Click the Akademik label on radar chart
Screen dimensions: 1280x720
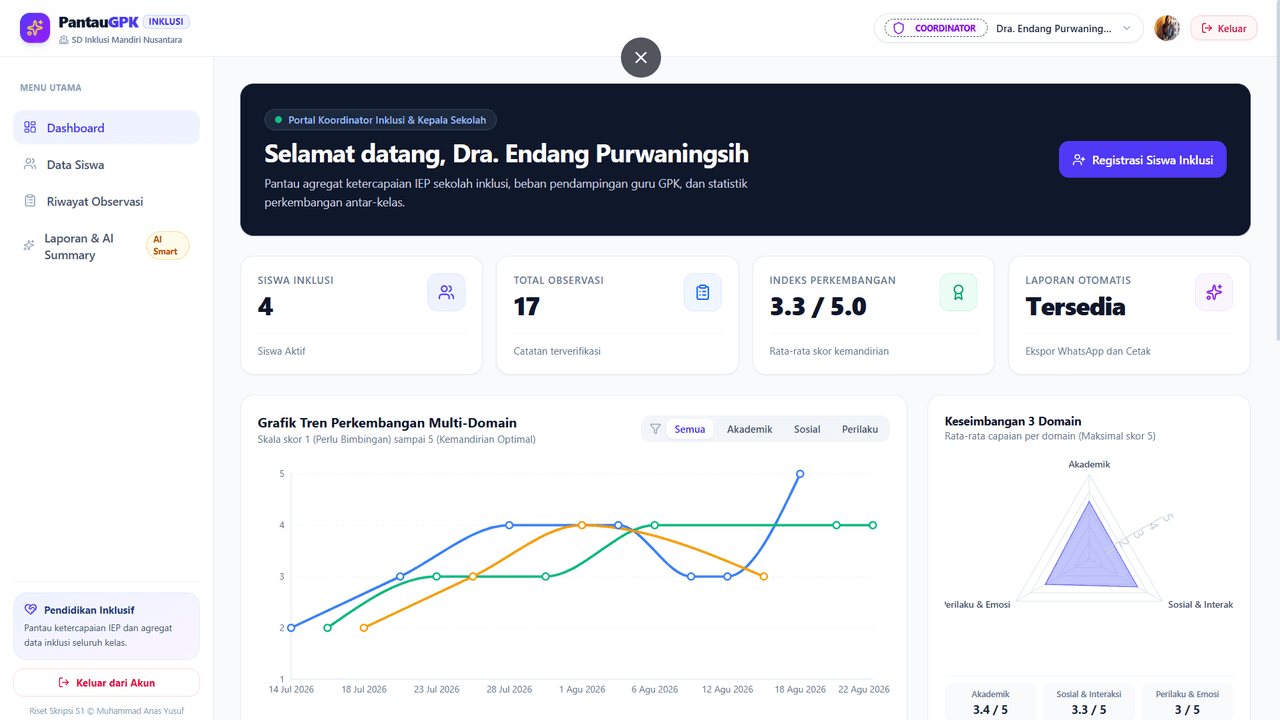pyautogui.click(x=1089, y=464)
